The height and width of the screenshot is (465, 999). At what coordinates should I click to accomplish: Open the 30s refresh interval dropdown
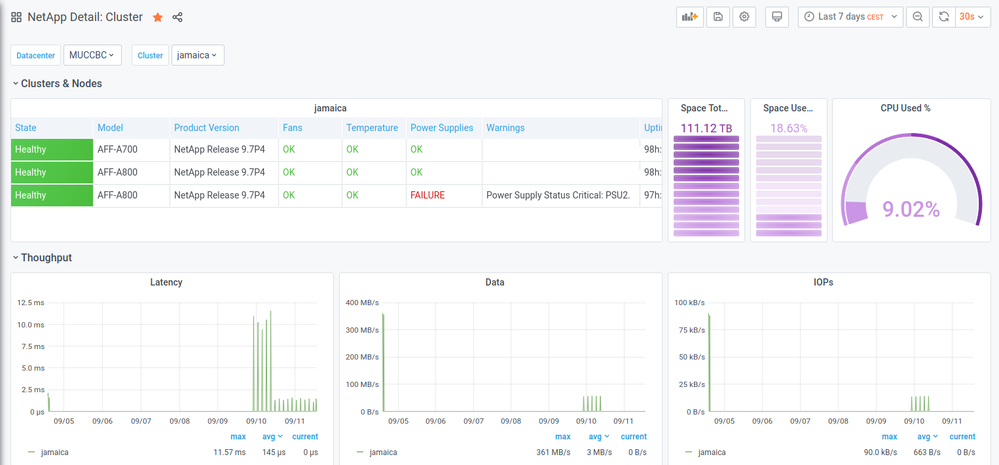(x=973, y=17)
